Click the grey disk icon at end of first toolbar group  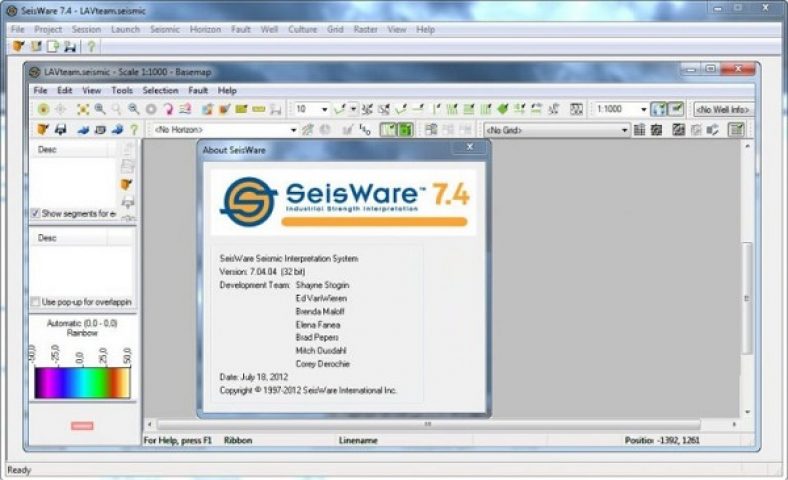[x=275, y=109]
